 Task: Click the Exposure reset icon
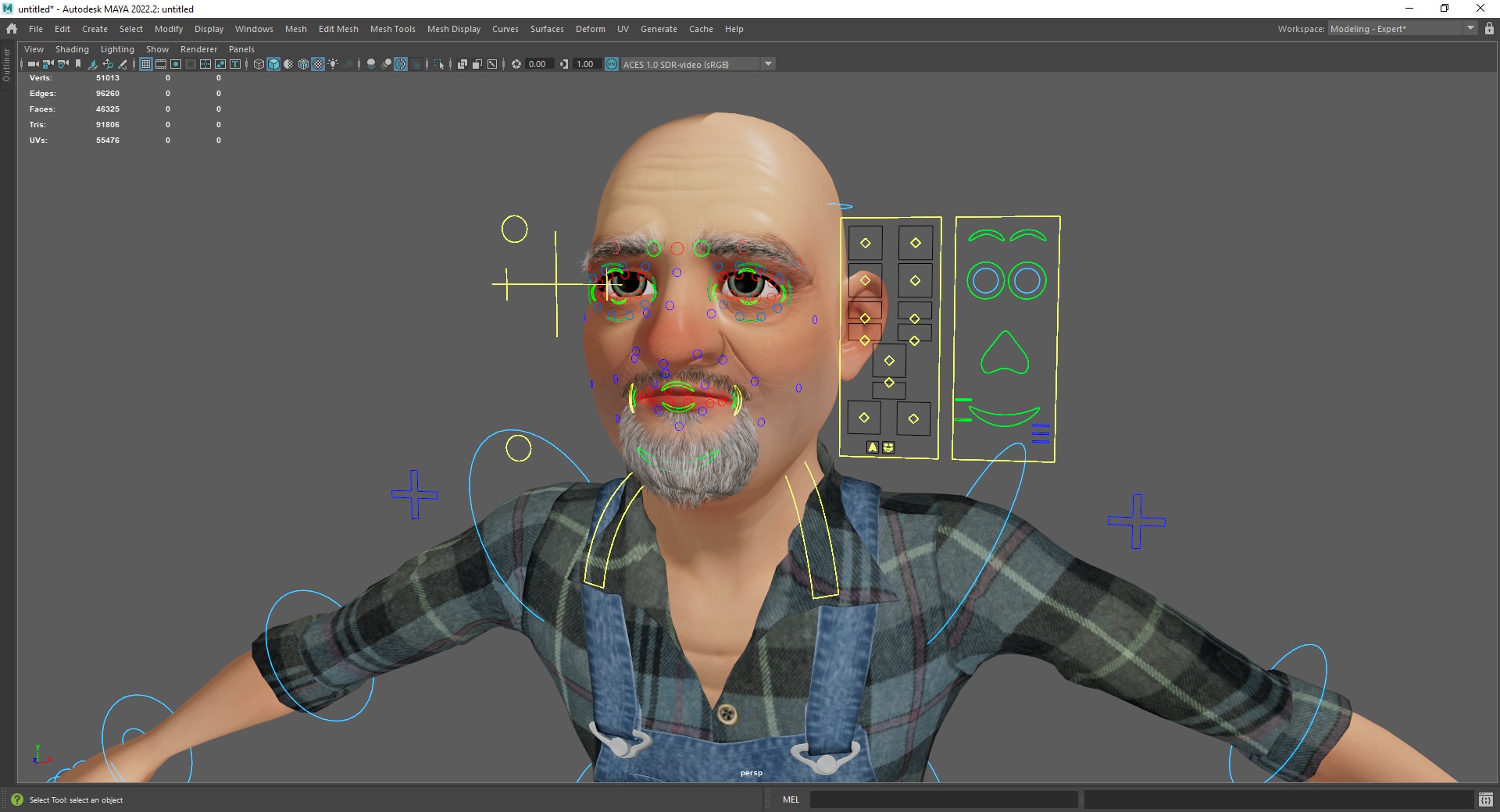click(516, 64)
